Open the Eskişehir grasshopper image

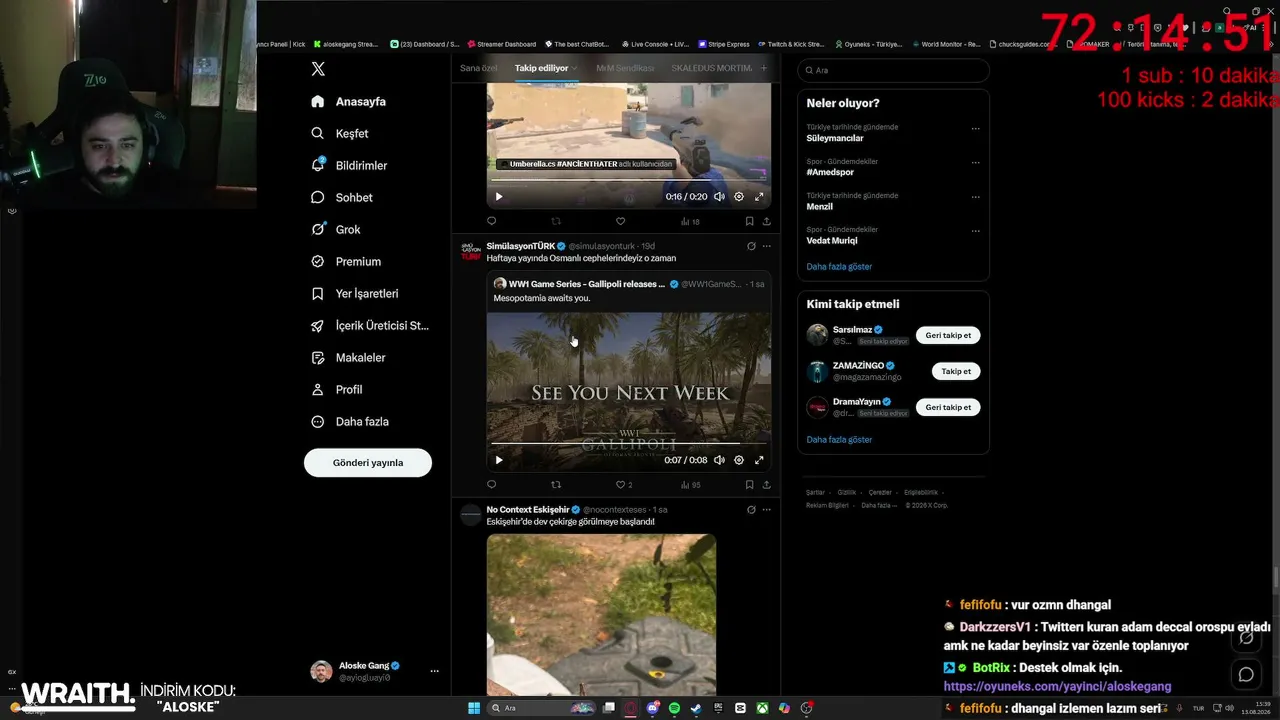click(x=601, y=614)
